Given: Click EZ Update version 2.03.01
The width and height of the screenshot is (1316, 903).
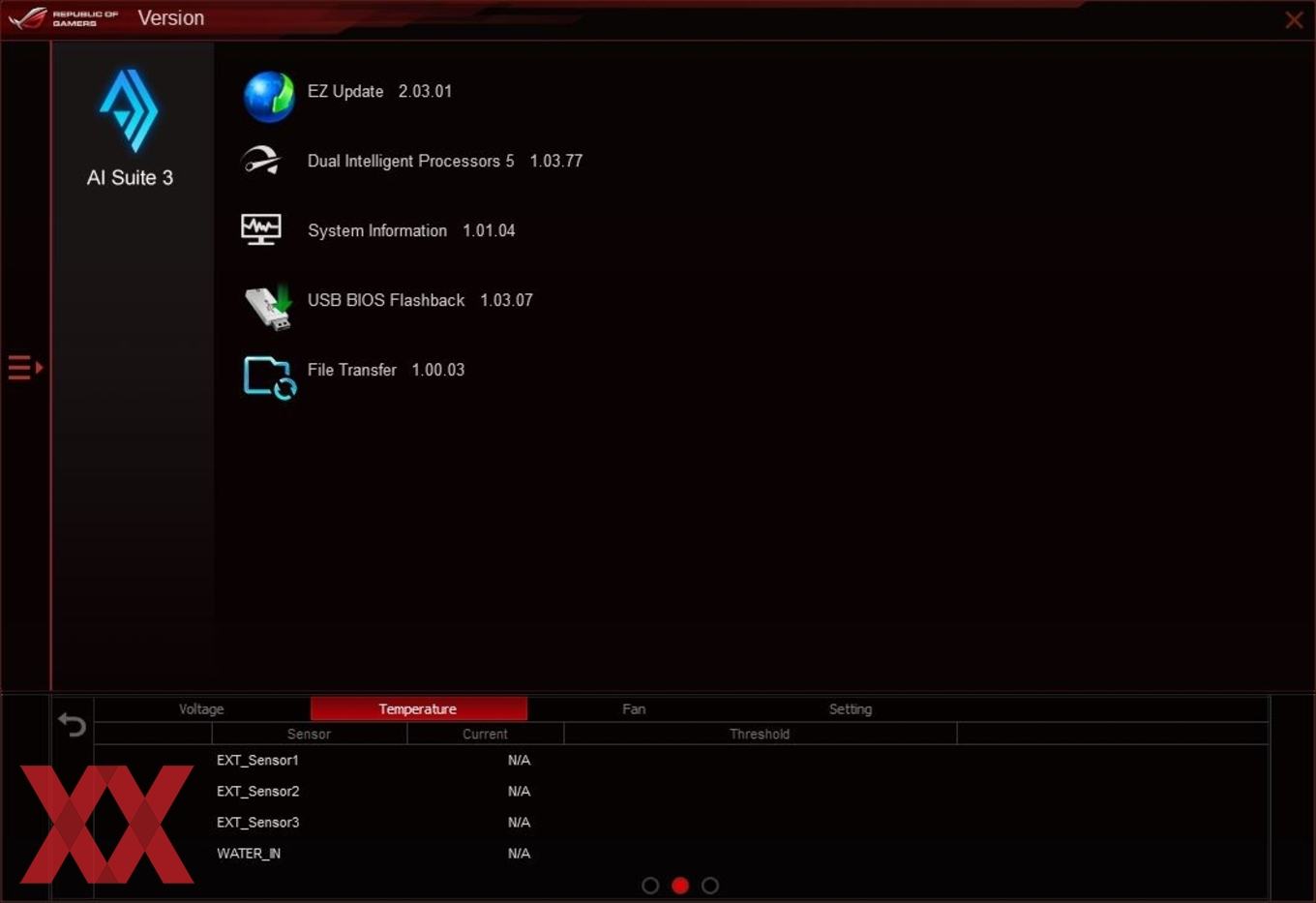Looking at the screenshot, I should coord(425,91).
